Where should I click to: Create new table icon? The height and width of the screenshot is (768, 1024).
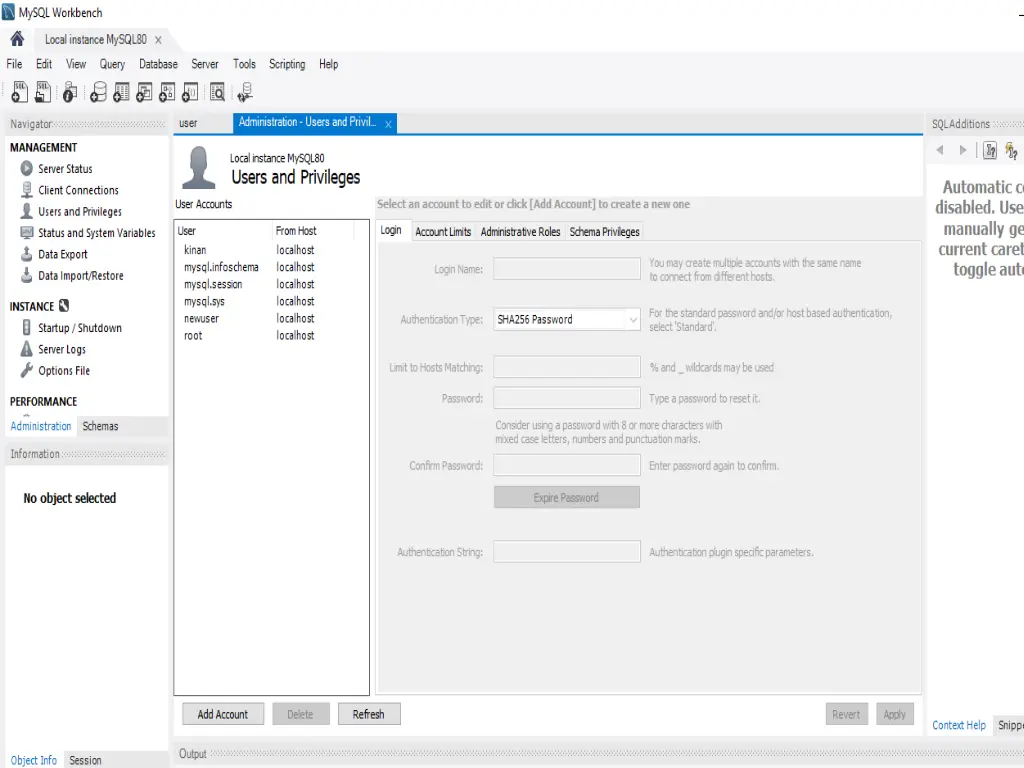[x=121, y=92]
